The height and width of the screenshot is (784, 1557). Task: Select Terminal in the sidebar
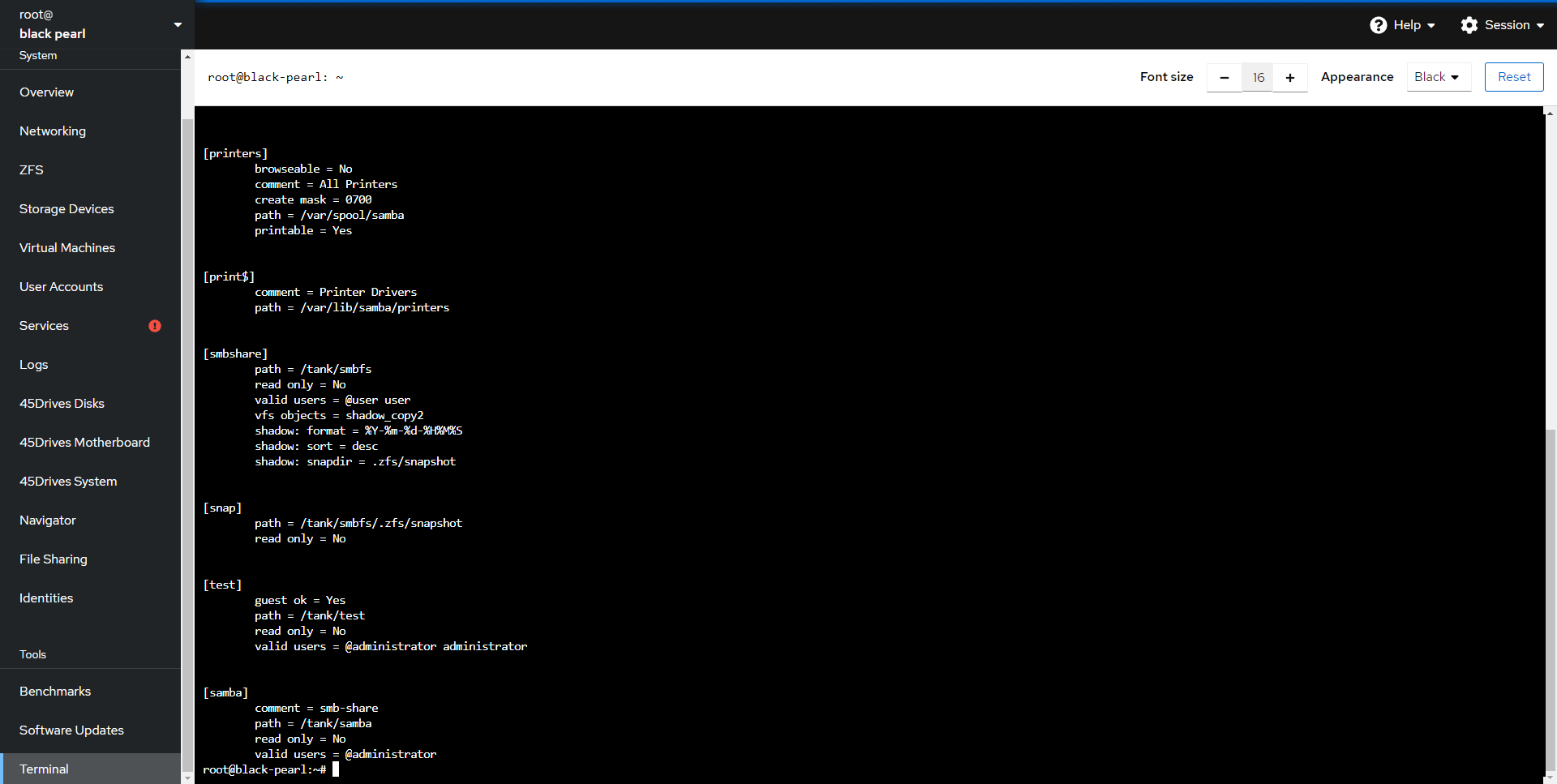44,769
